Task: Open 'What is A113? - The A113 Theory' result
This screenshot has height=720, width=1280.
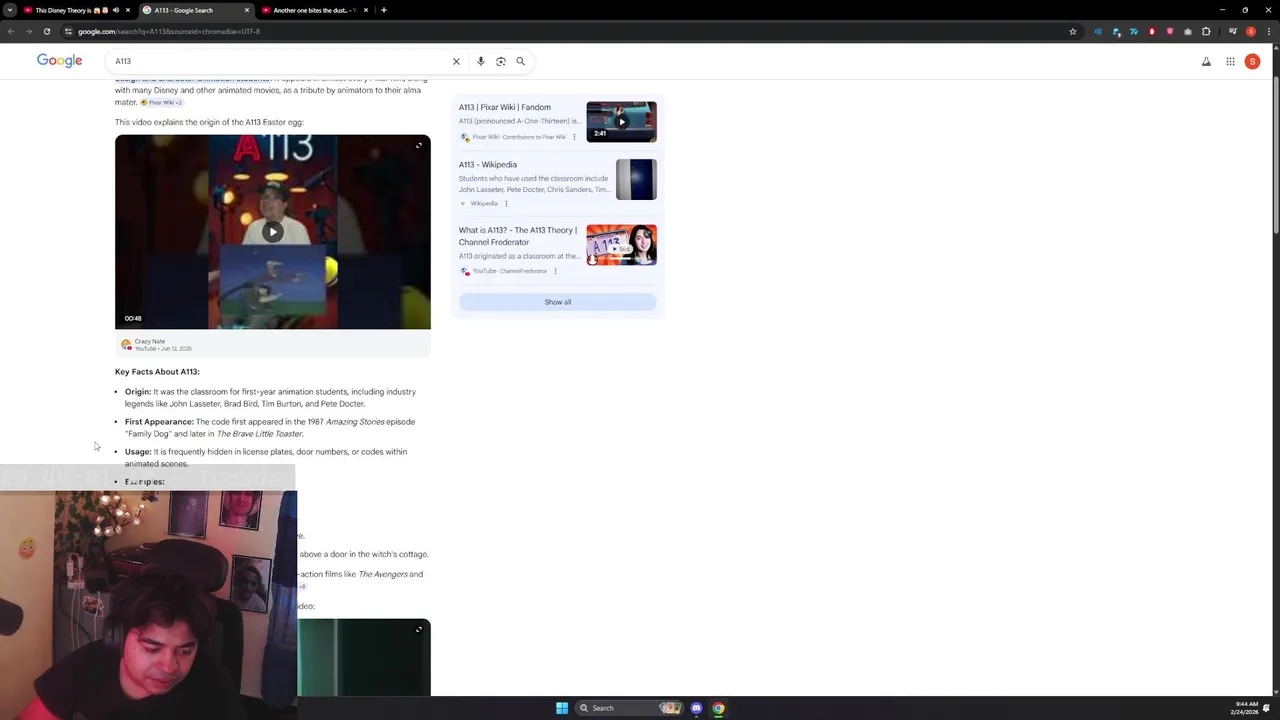Action: coord(518,236)
